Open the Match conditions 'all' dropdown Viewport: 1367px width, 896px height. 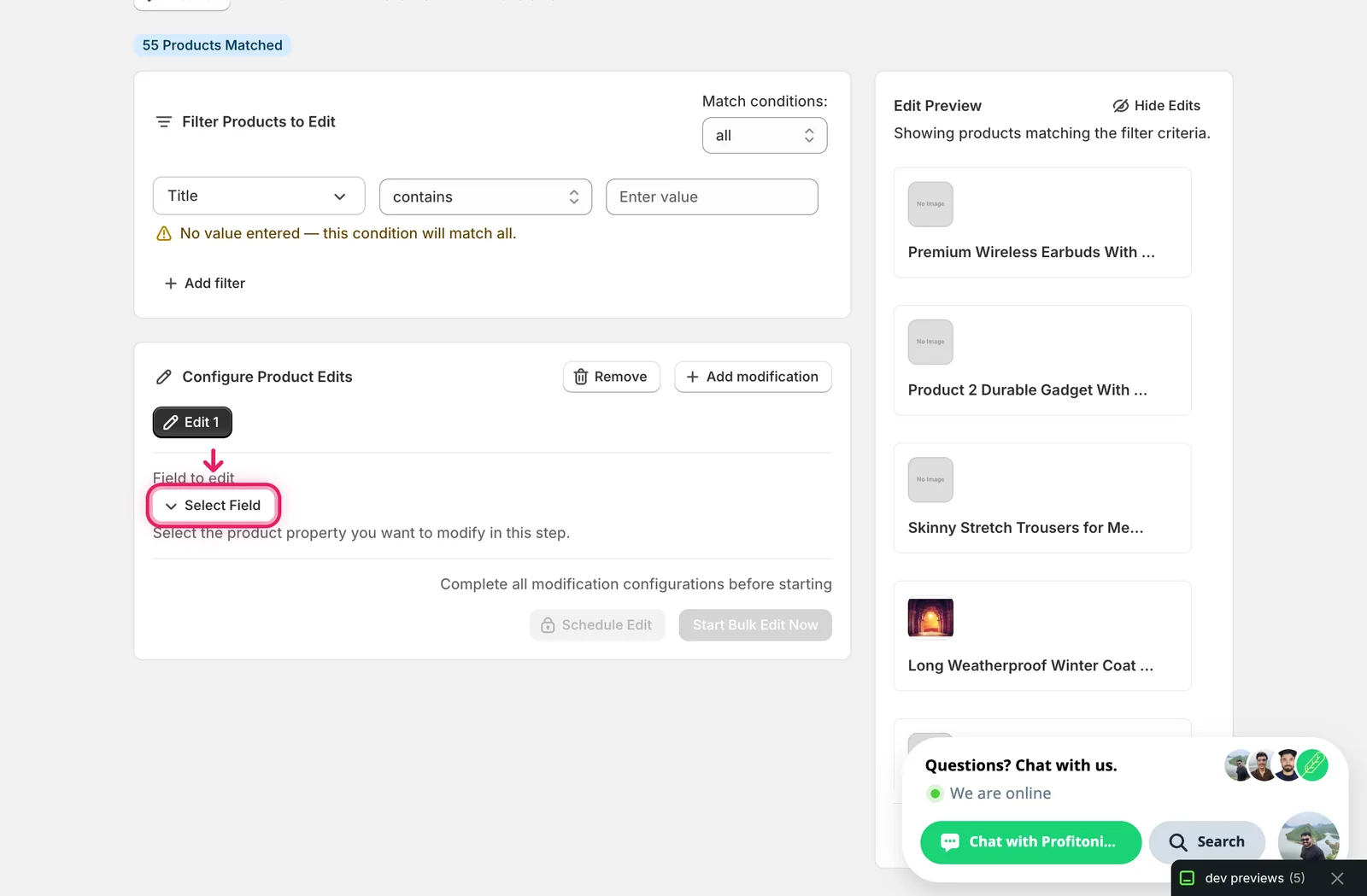(765, 136)
